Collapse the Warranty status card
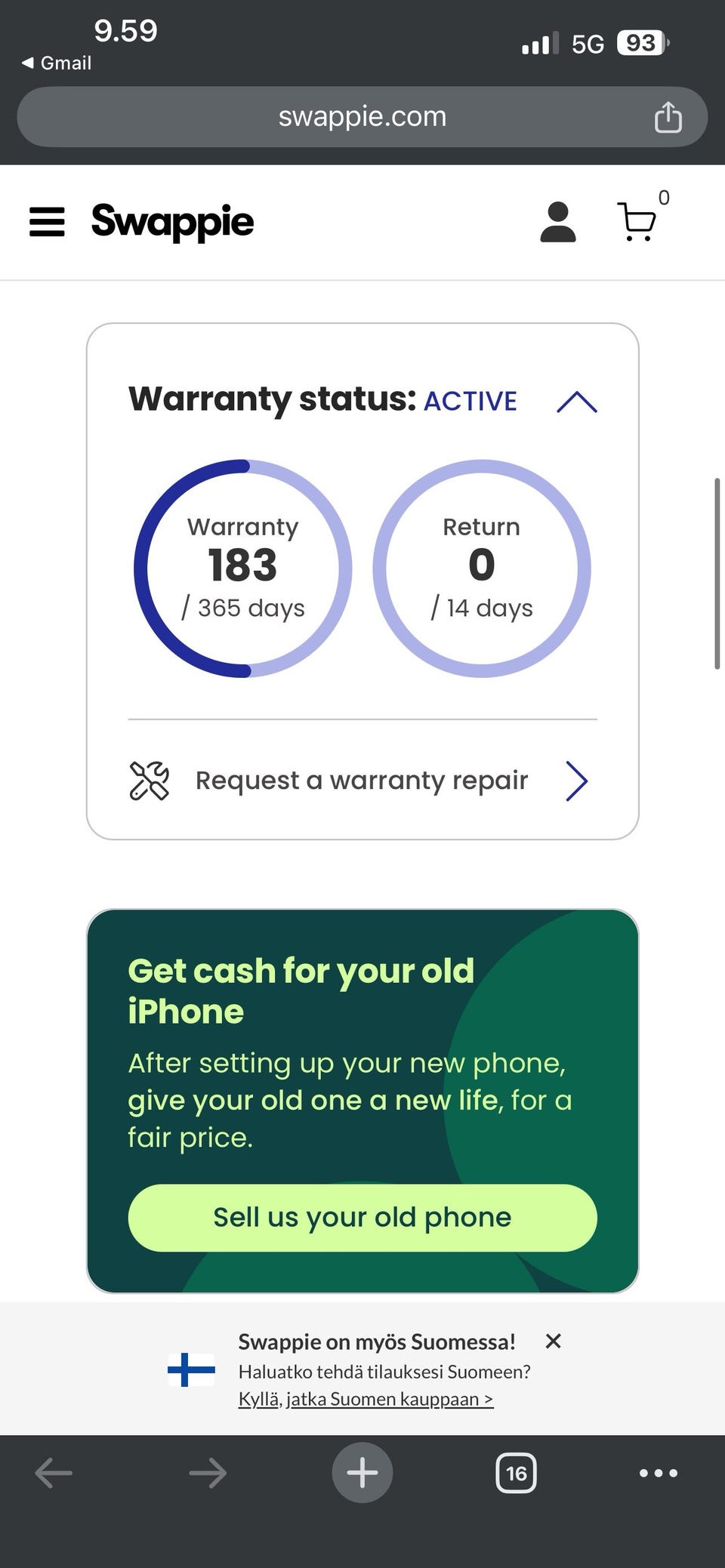Image resolution: width=725 pixels, height=1568 pixels. tap(576, 402)
